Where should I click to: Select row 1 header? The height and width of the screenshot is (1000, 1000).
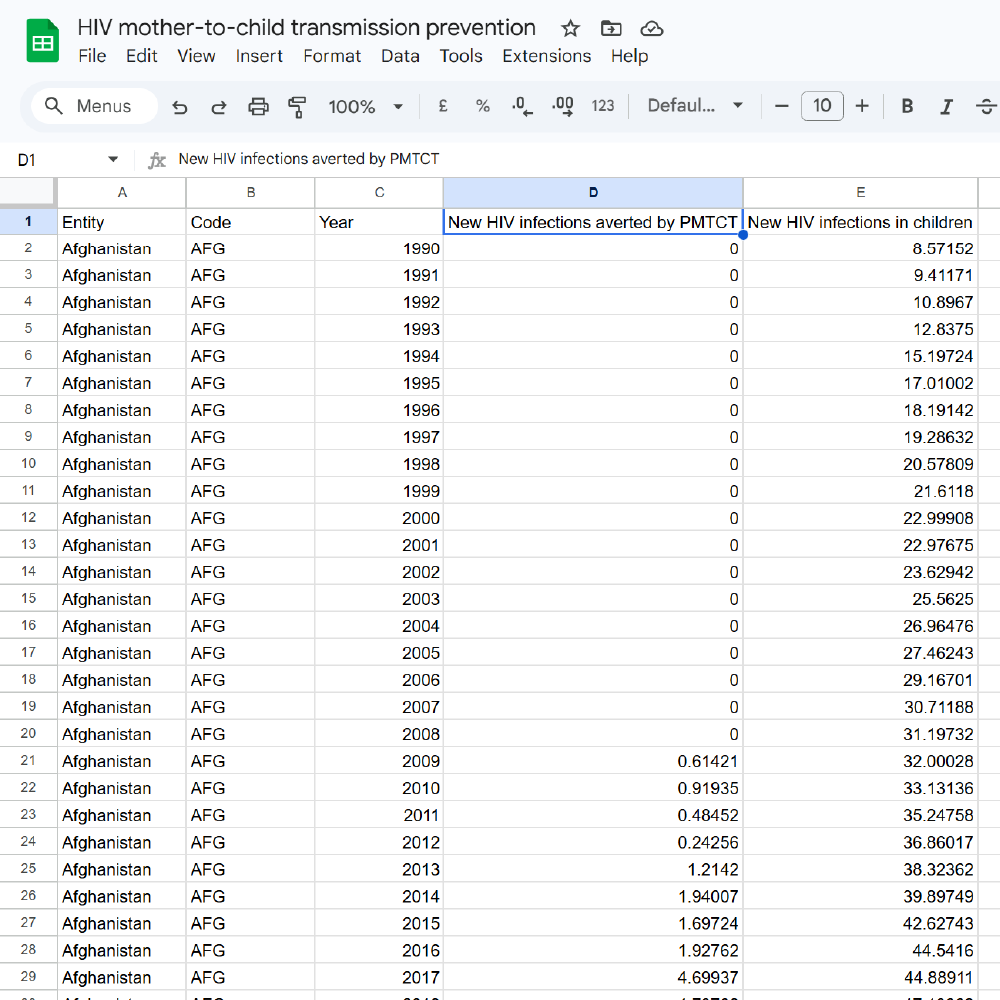28,221
